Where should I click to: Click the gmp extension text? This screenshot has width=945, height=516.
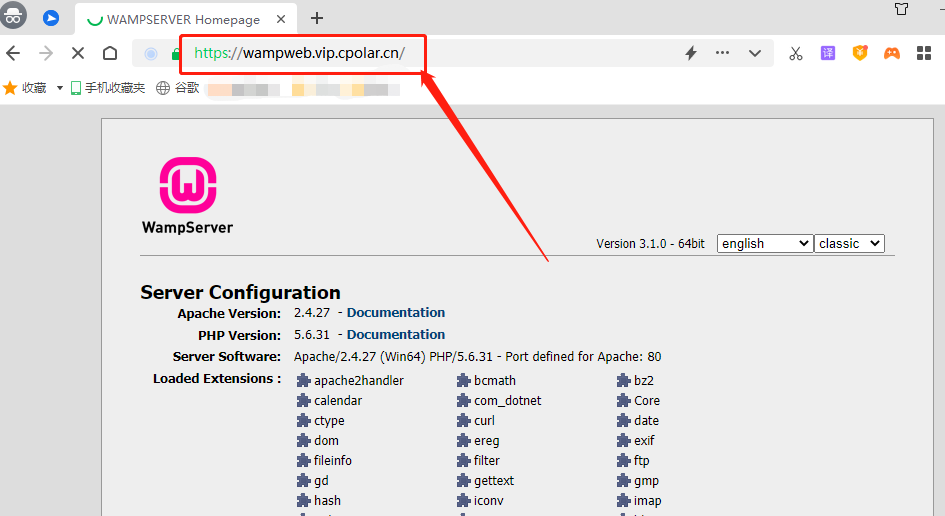point(646,481)
